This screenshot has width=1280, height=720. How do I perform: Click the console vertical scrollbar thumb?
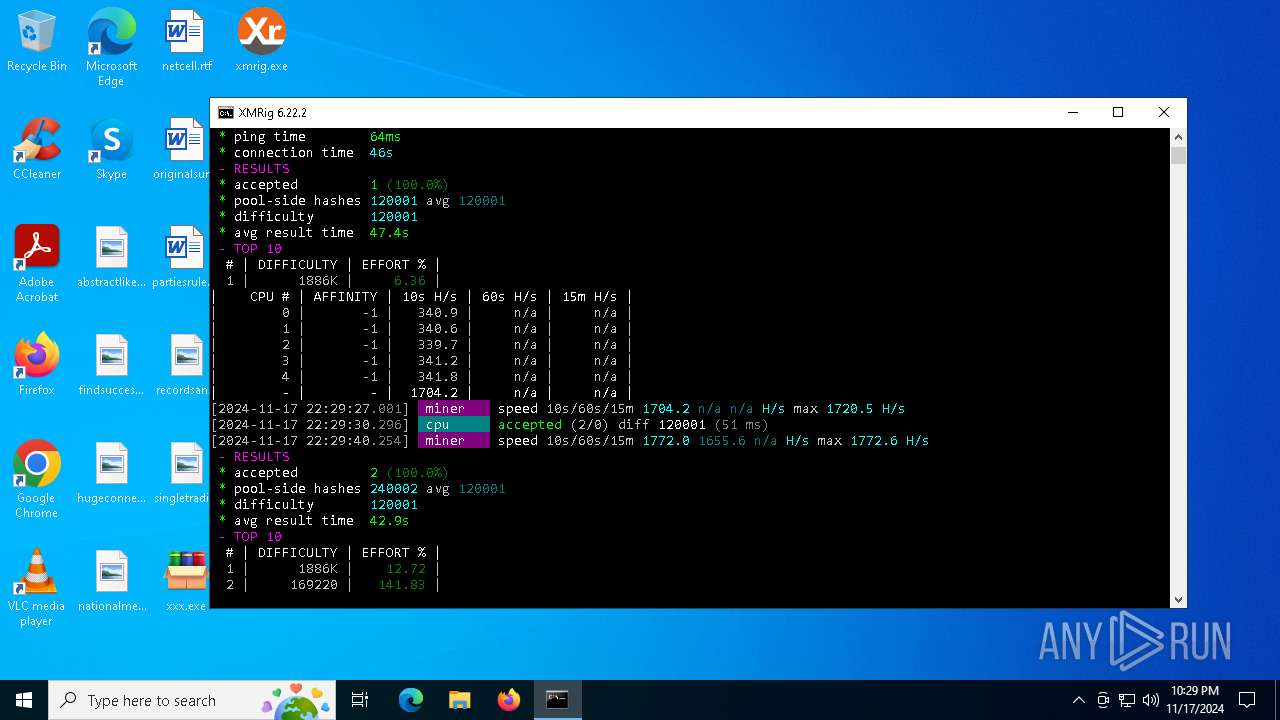[1178, 155]
